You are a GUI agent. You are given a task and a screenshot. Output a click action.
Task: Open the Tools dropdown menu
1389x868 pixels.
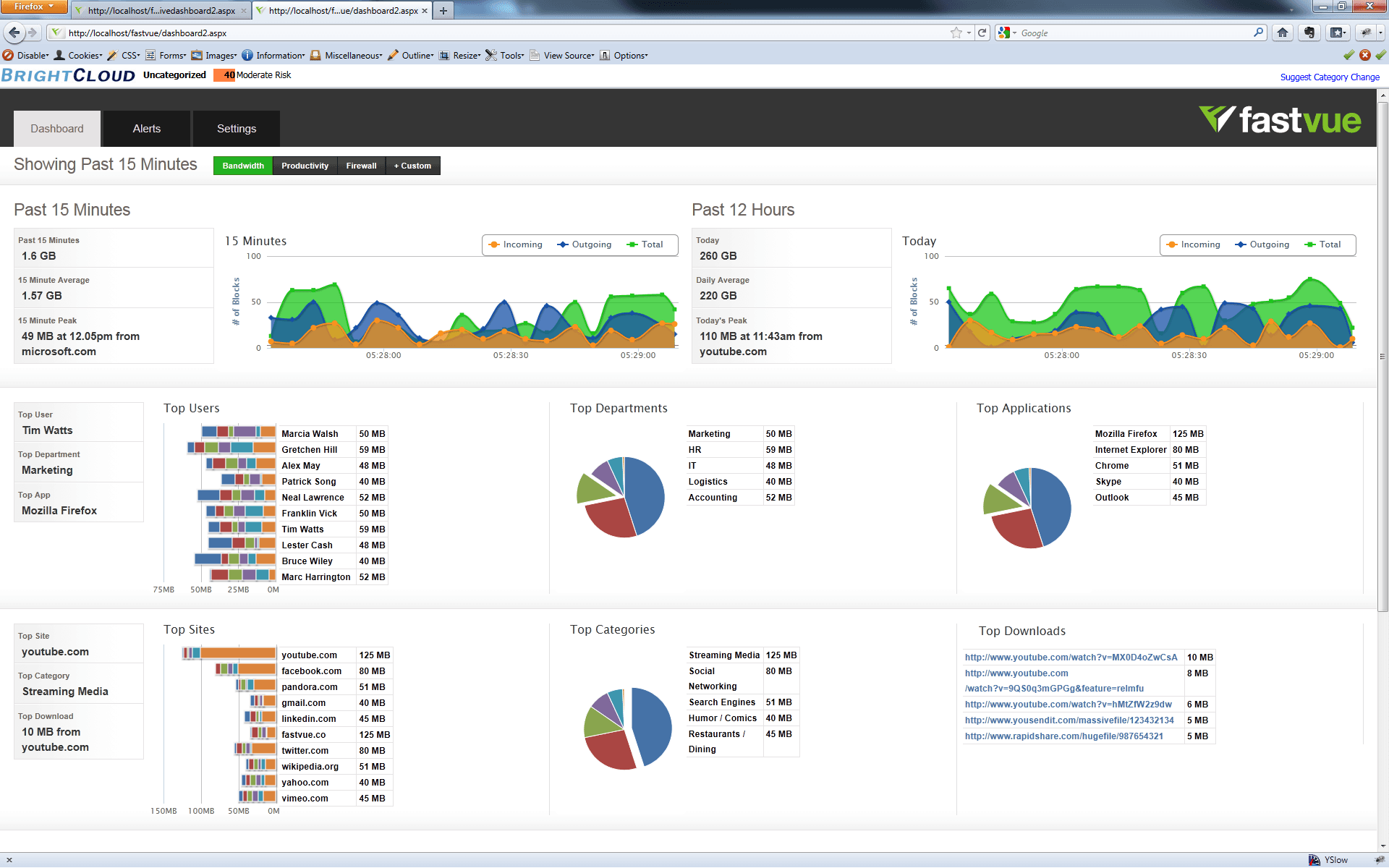[505, 56]
